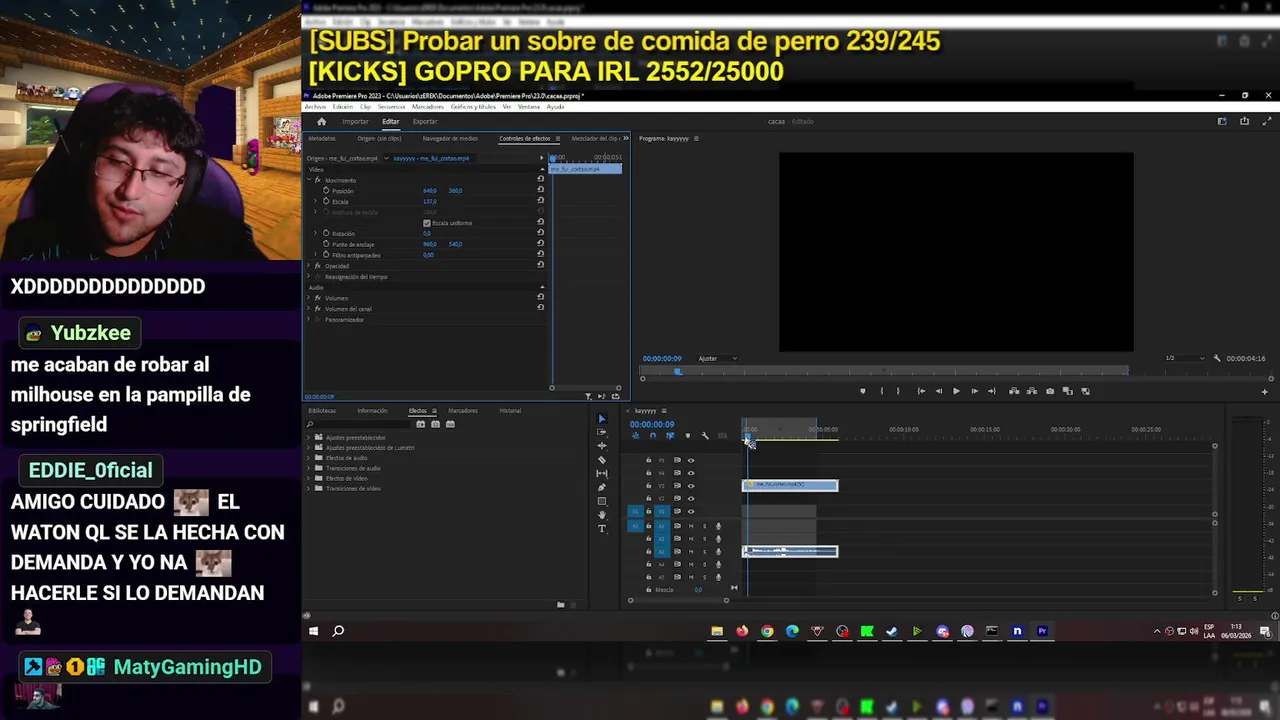This screenshot has width=1280, height=720.
Task: Mark Out point in Program monitor
Action: click(898, 391)
